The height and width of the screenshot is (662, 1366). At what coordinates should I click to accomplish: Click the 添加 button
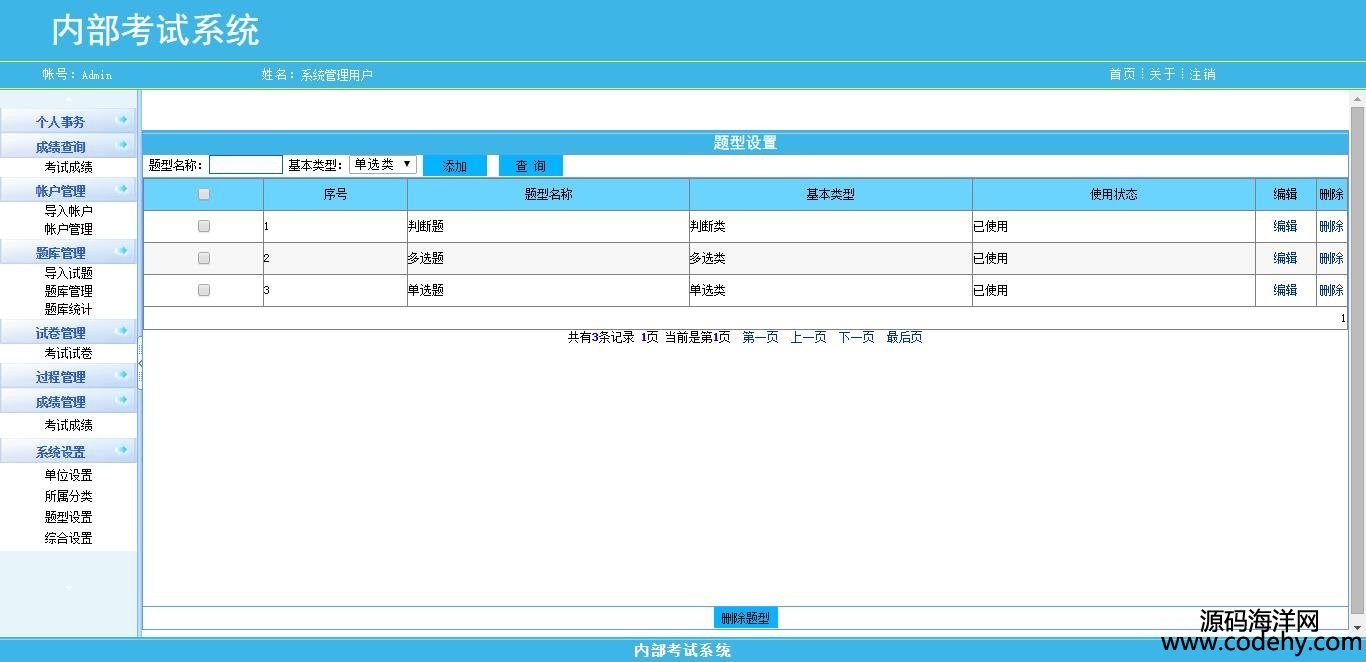click(455, 166)
